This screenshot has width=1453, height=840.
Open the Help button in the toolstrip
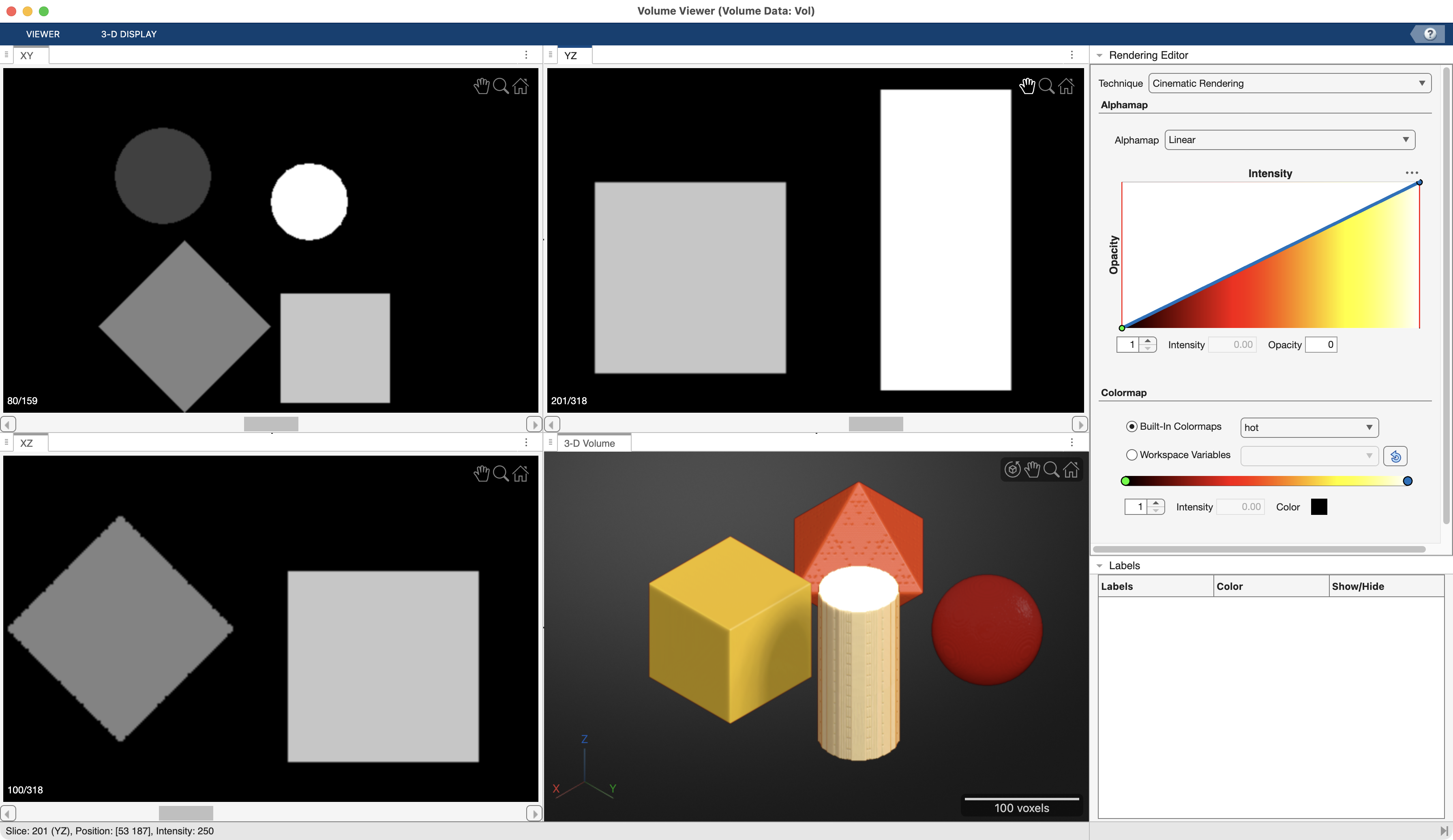point(1429,33)
